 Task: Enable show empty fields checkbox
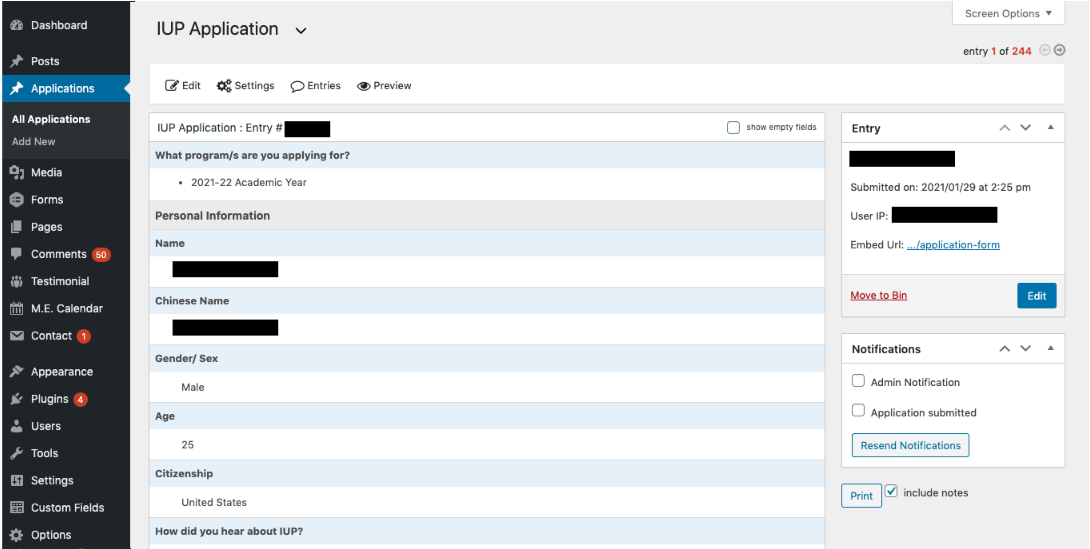click(x=733, y=127)
